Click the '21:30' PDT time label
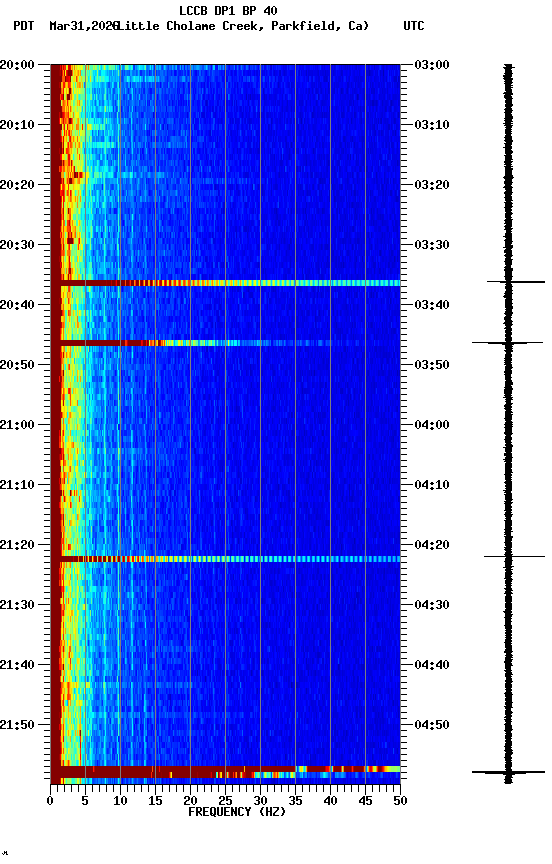552x864 pixels. coord(17,605)
